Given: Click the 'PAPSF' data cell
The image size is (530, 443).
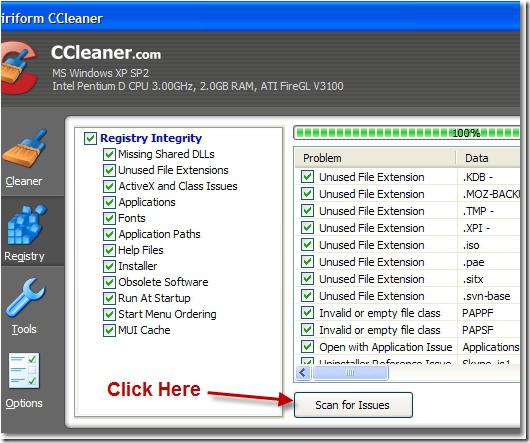Looking at the screenshot, I should click(478, 330).
